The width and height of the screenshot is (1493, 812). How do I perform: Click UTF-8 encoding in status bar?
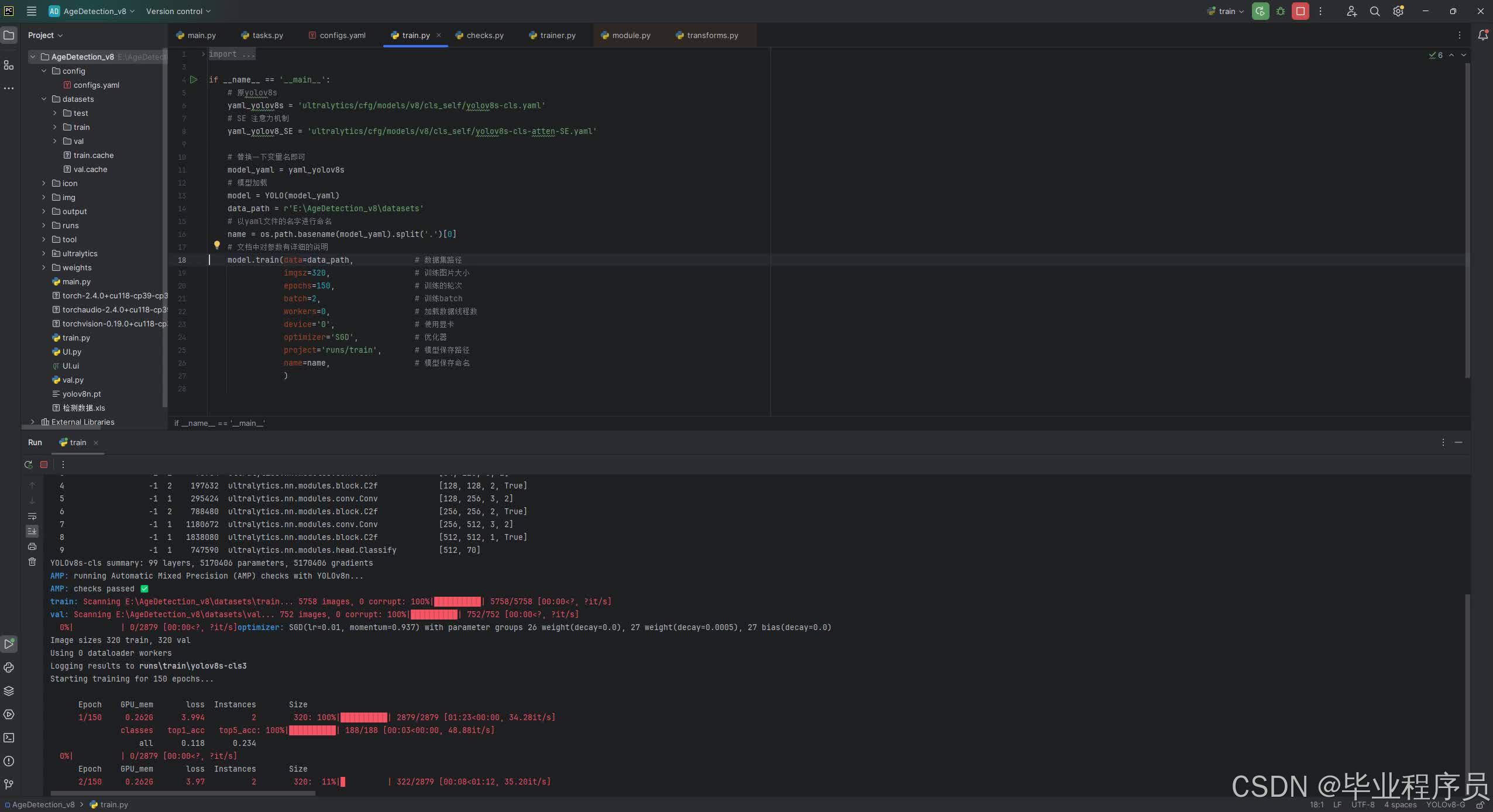tap(1363, 804)
